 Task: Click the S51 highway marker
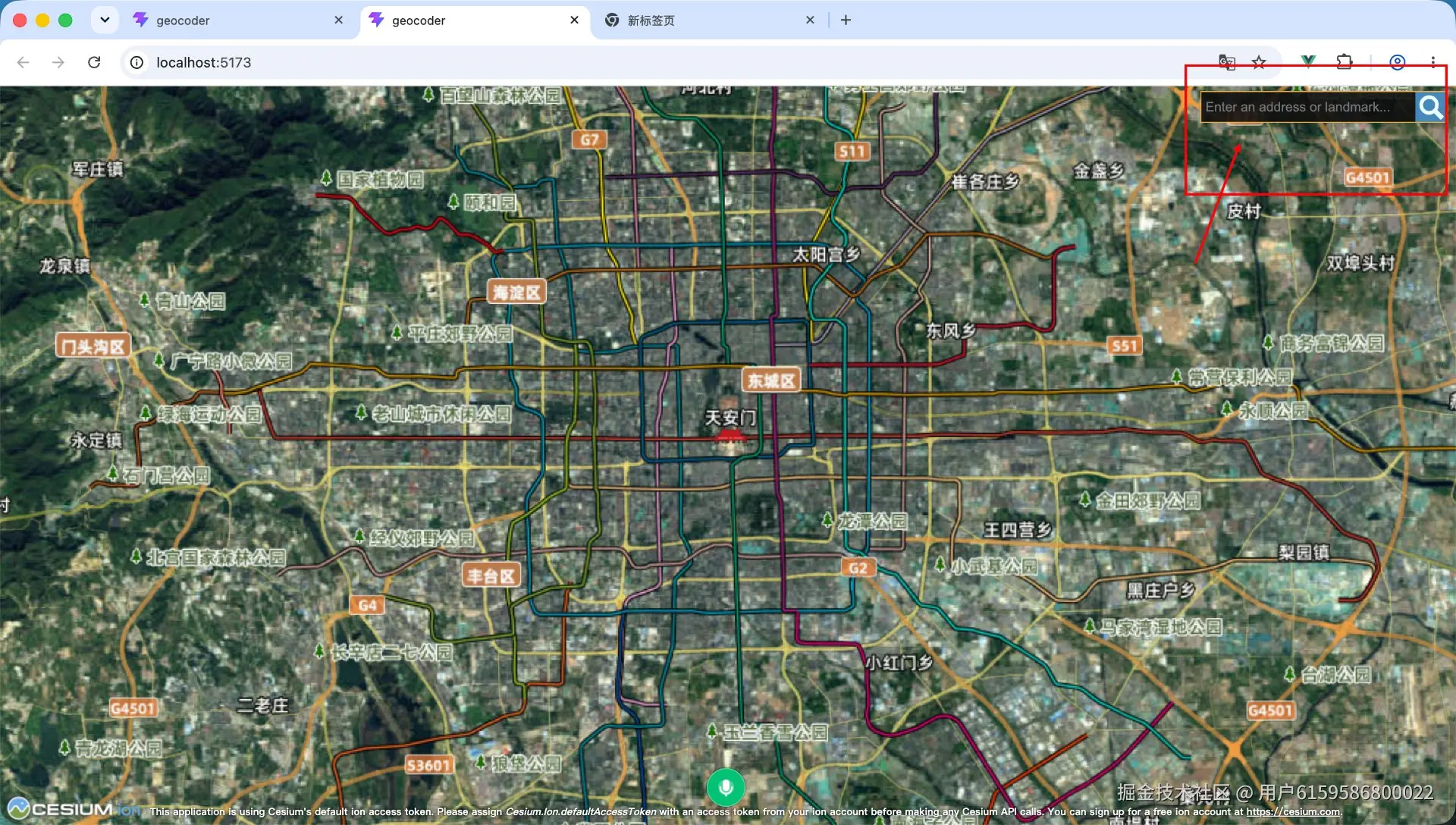click(1125, 346)
